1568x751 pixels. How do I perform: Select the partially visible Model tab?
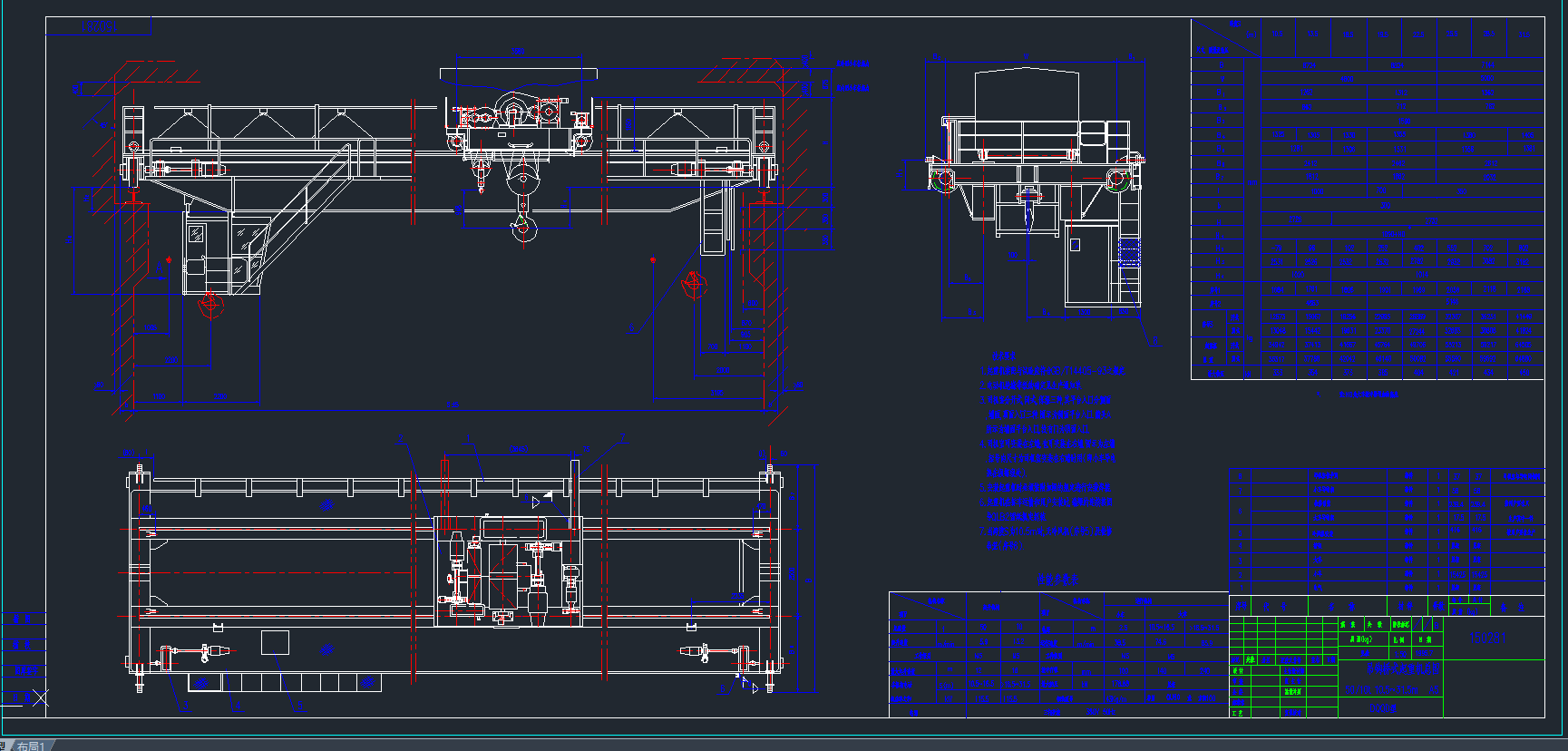pos(4,746)
